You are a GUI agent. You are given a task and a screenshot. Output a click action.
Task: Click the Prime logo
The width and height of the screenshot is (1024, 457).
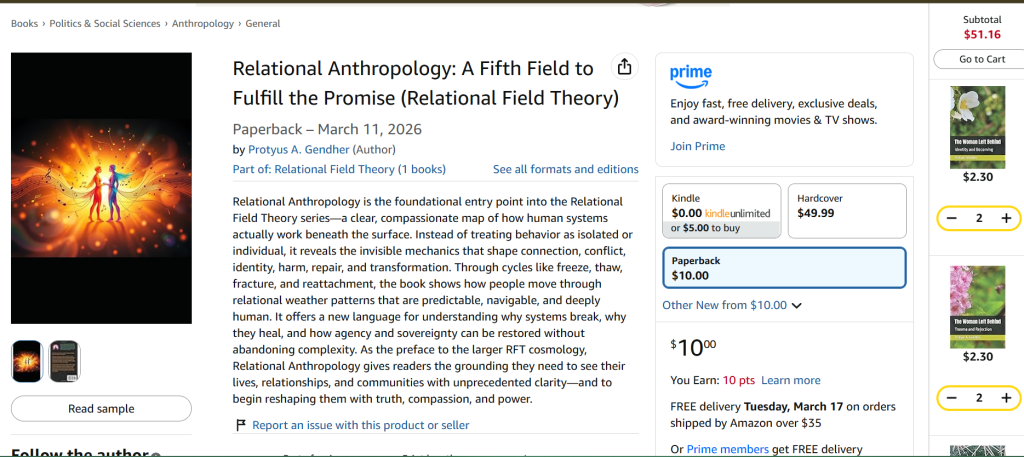click(x=691, y=74)
